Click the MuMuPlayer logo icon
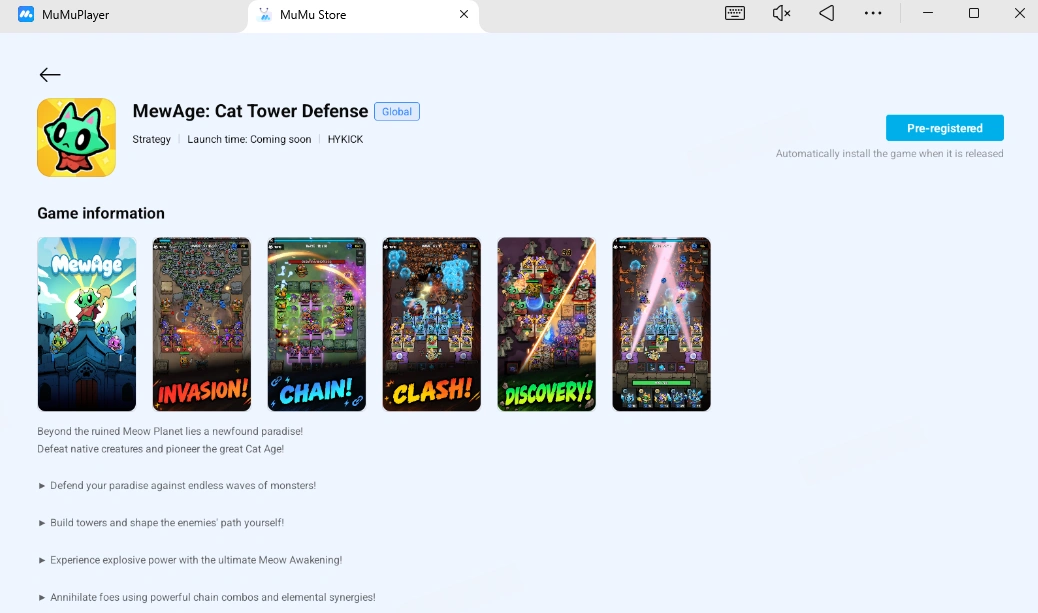1038x613 pixels. click(26, 14)
